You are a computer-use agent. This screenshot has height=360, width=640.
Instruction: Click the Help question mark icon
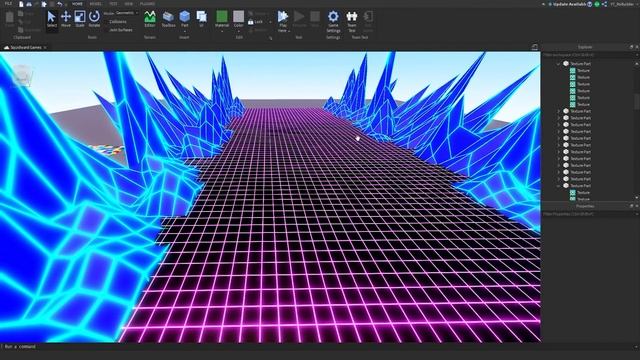[590, 4]
